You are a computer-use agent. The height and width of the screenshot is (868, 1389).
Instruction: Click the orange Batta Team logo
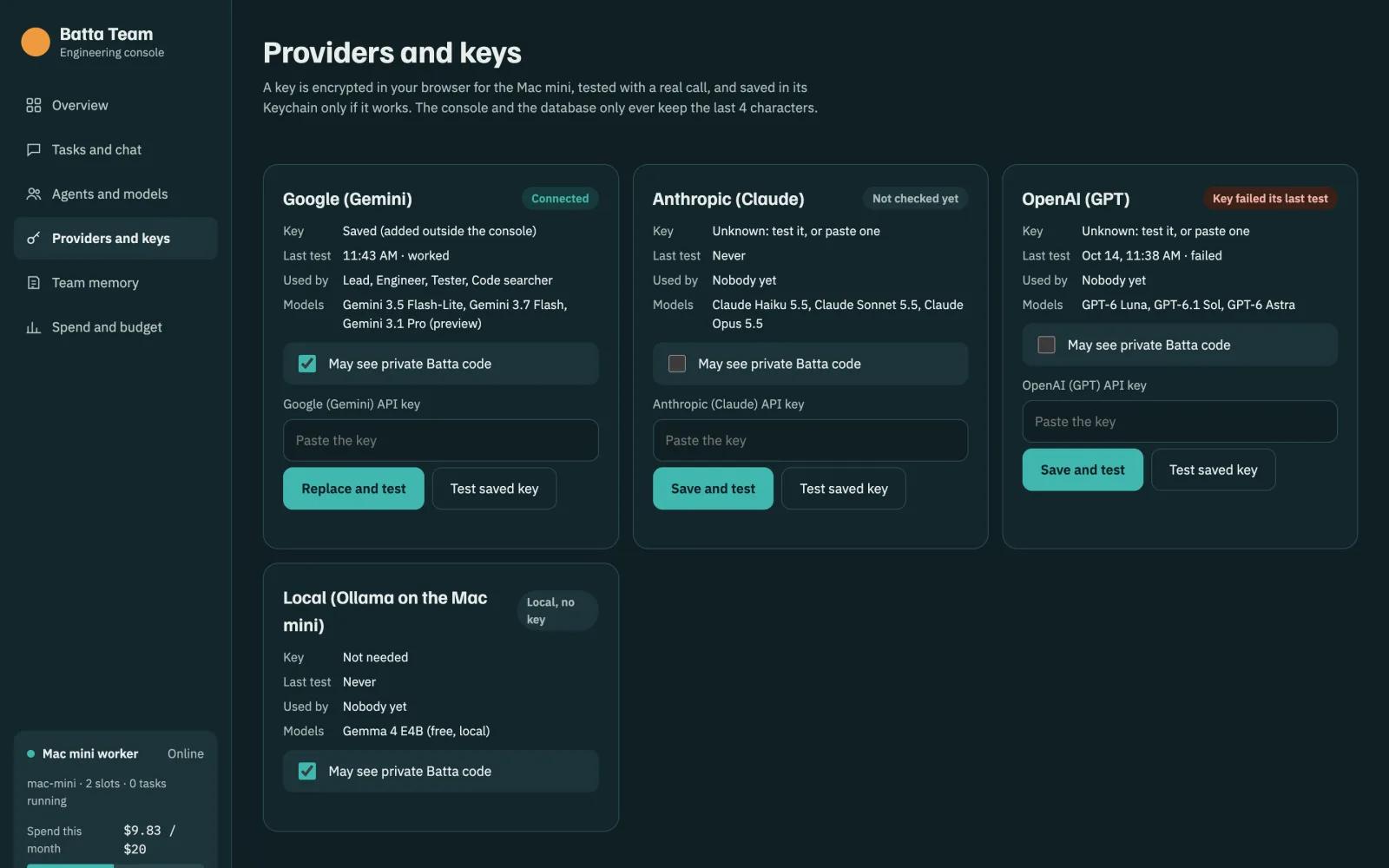click(36, 42)
